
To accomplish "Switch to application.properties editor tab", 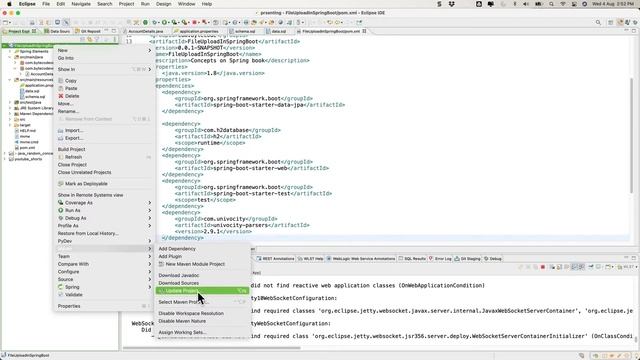I will (198, 31).
